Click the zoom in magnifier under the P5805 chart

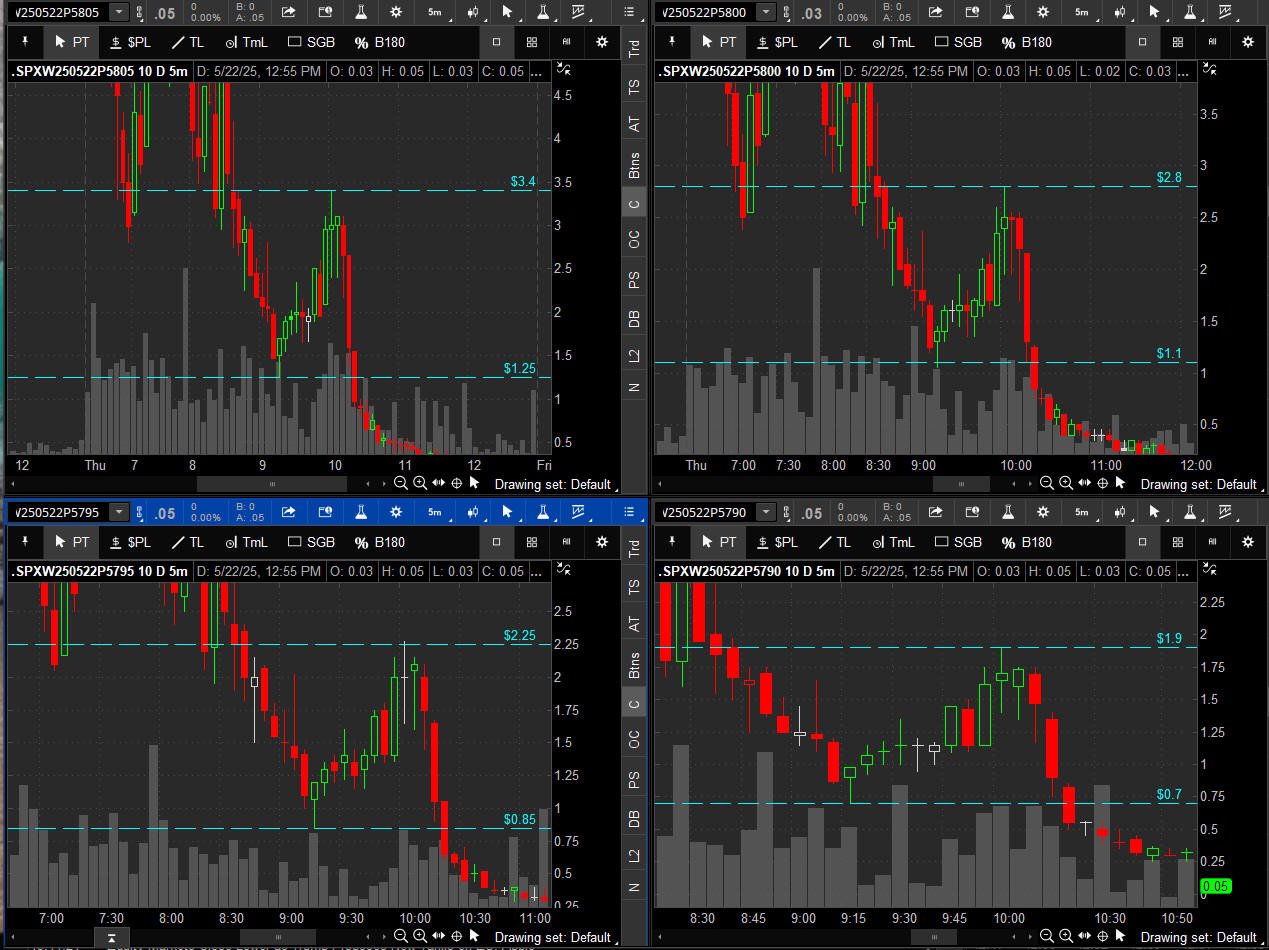click(x=420, y=484)
